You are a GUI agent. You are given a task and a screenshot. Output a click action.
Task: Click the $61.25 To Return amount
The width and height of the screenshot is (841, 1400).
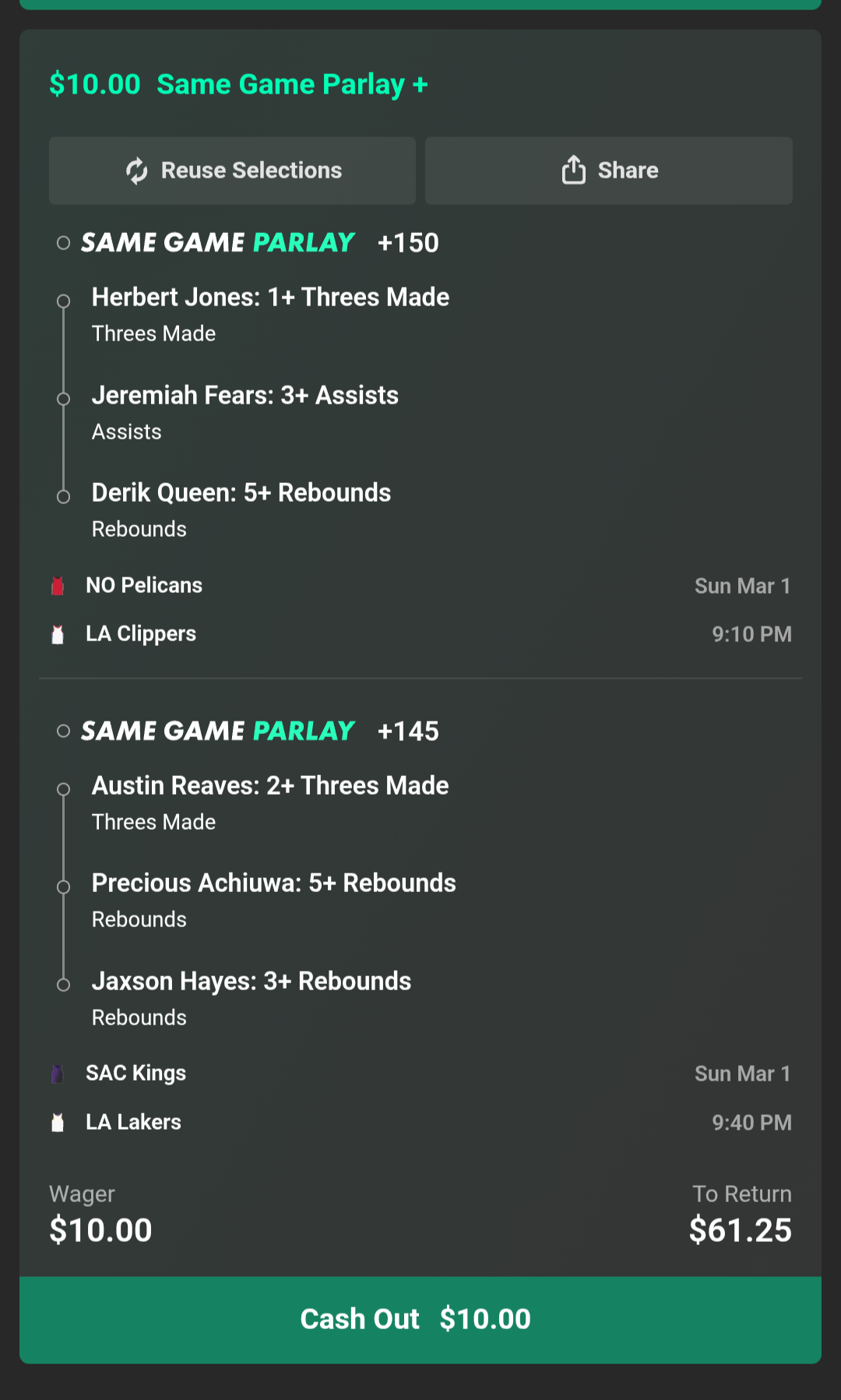[x=740, y=1230]
